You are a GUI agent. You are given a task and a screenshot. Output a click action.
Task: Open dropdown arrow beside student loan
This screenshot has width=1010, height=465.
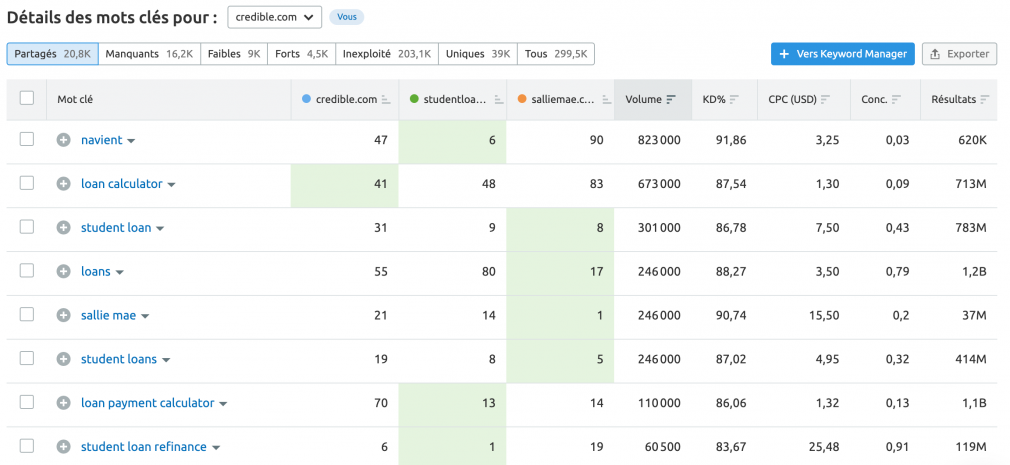point(160,229)
